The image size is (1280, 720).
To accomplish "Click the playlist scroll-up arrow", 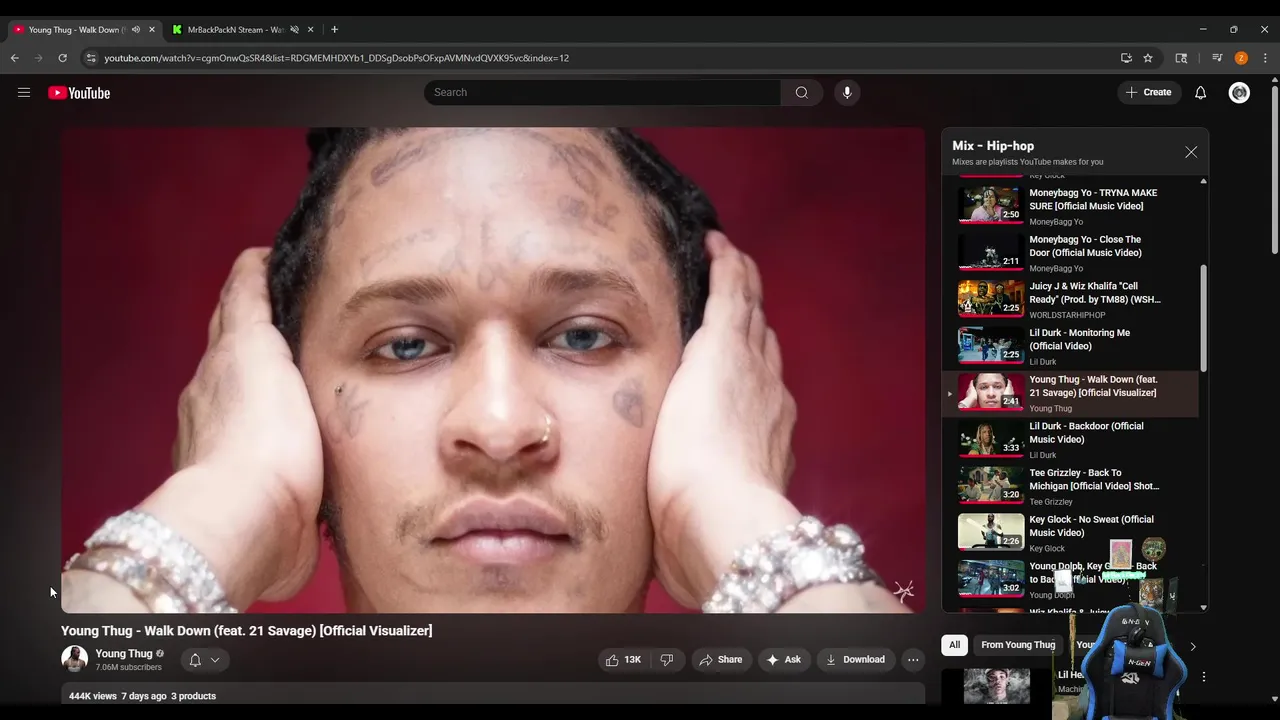I will pos(1203,181).
